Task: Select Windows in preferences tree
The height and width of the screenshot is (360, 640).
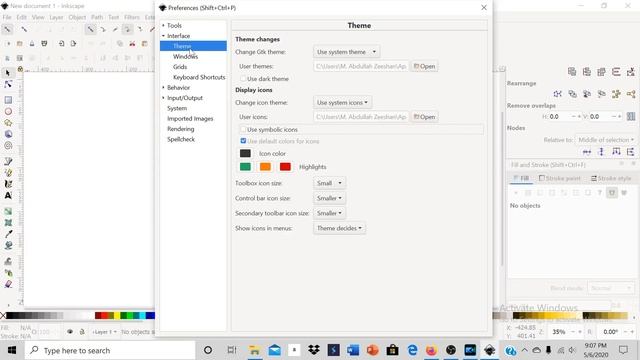Action: click(185, 56)
